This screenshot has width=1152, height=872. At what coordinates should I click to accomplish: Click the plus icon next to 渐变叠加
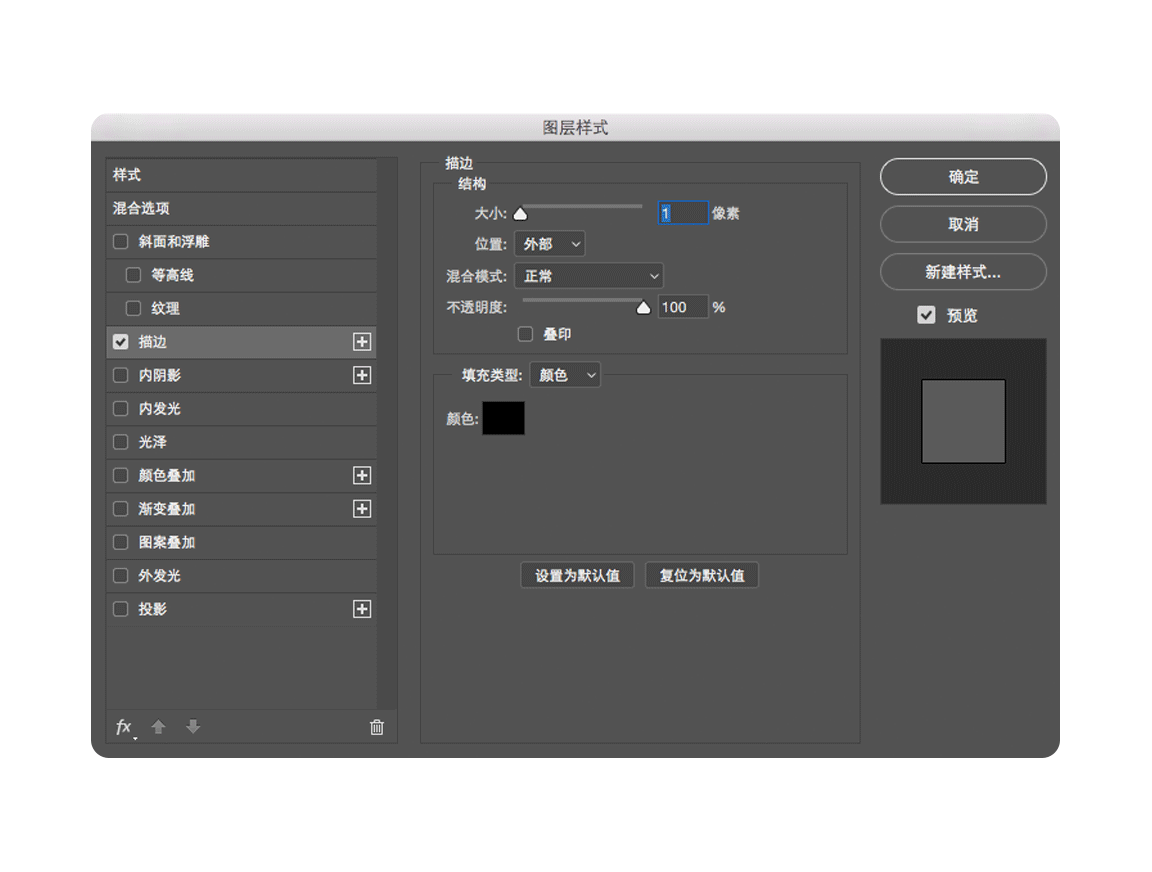361,509
